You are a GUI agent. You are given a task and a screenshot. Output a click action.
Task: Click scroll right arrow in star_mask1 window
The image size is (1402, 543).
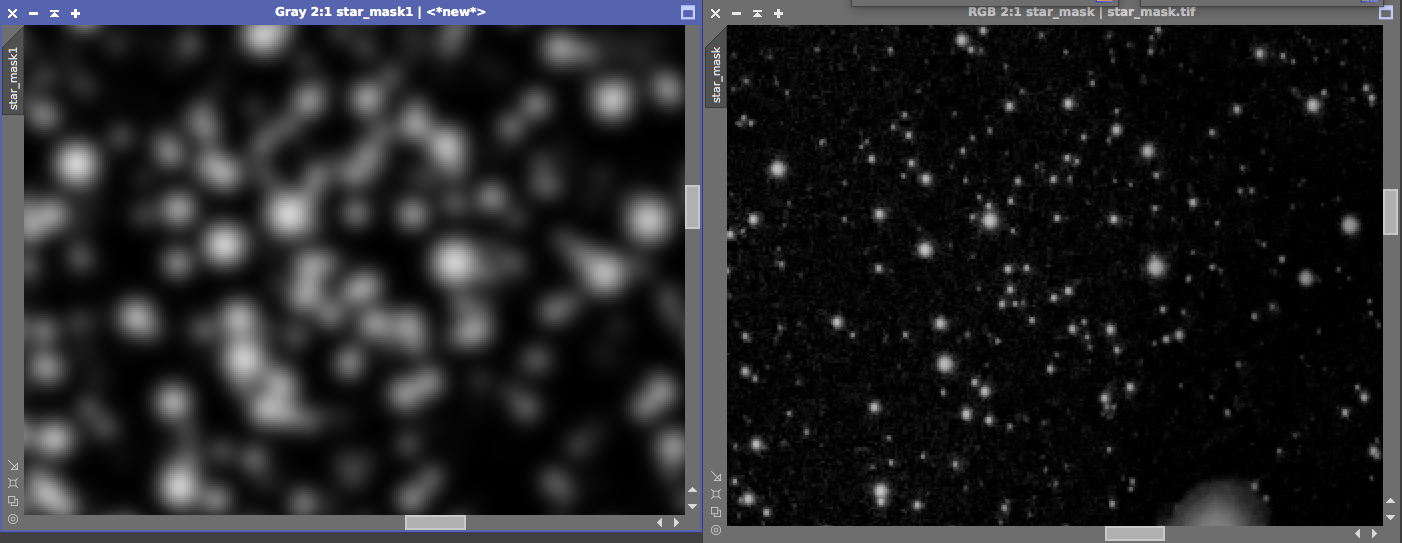(x=676, y=522)
